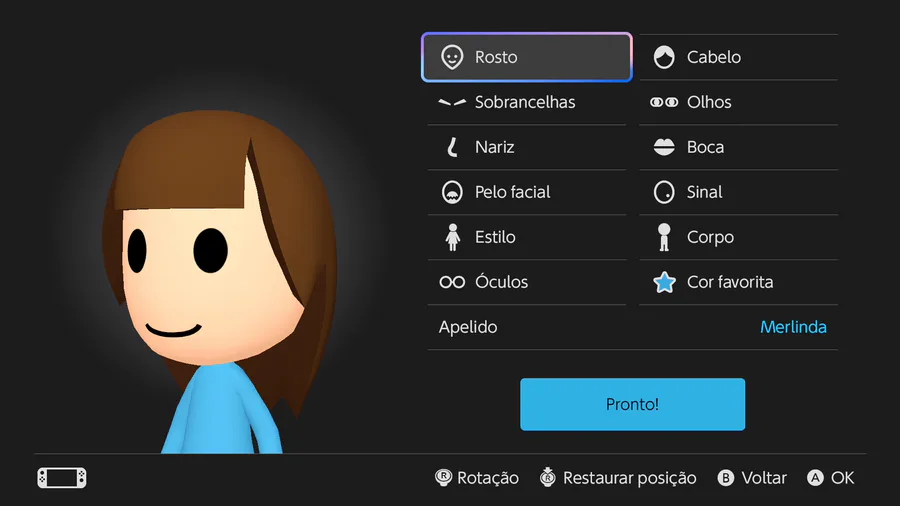Viewport: 900px width, 506px height.
Task: Edit the nickname Merlinda
Action: click(x=793, y=327)
